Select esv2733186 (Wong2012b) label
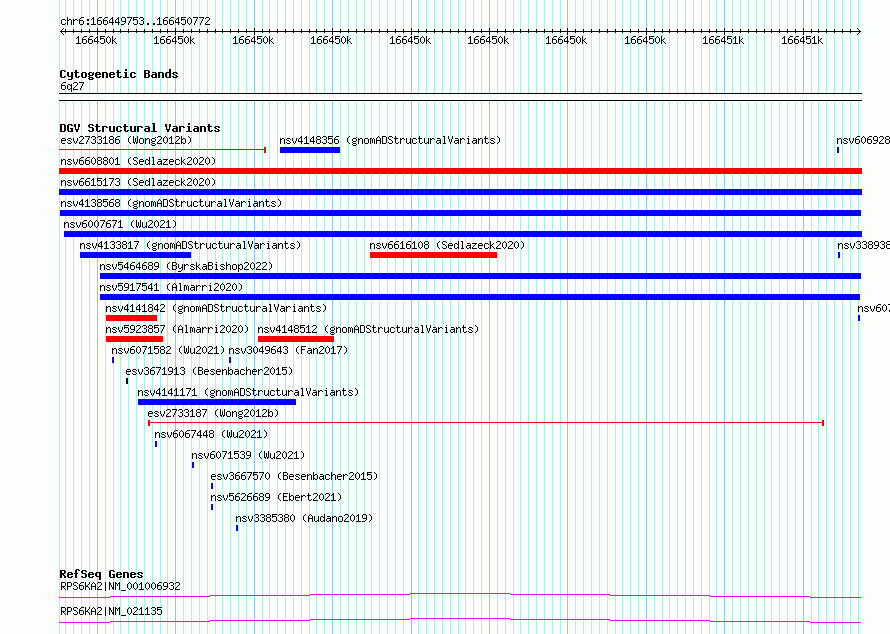 click(126, 140)
